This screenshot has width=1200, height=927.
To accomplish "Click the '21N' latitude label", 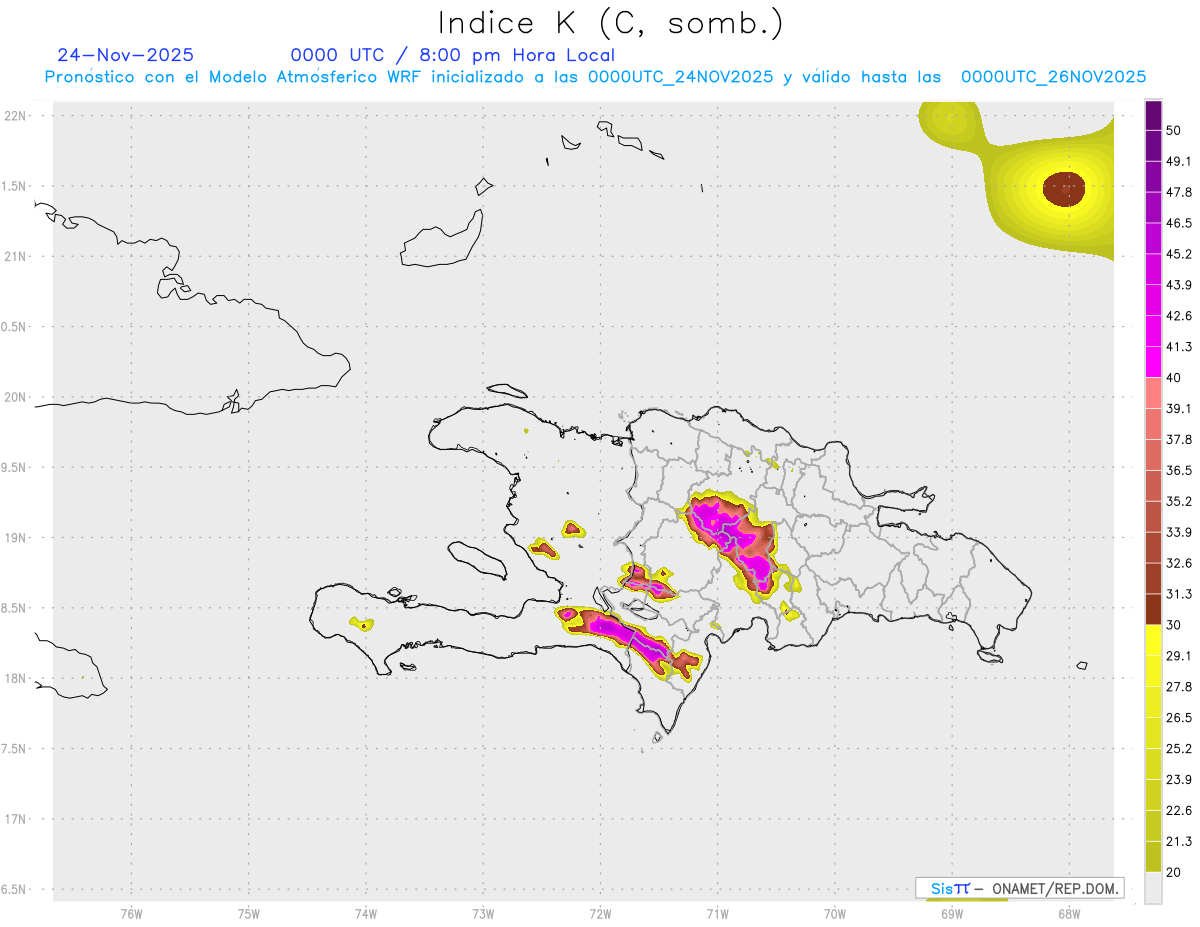I will coord(16,256).
